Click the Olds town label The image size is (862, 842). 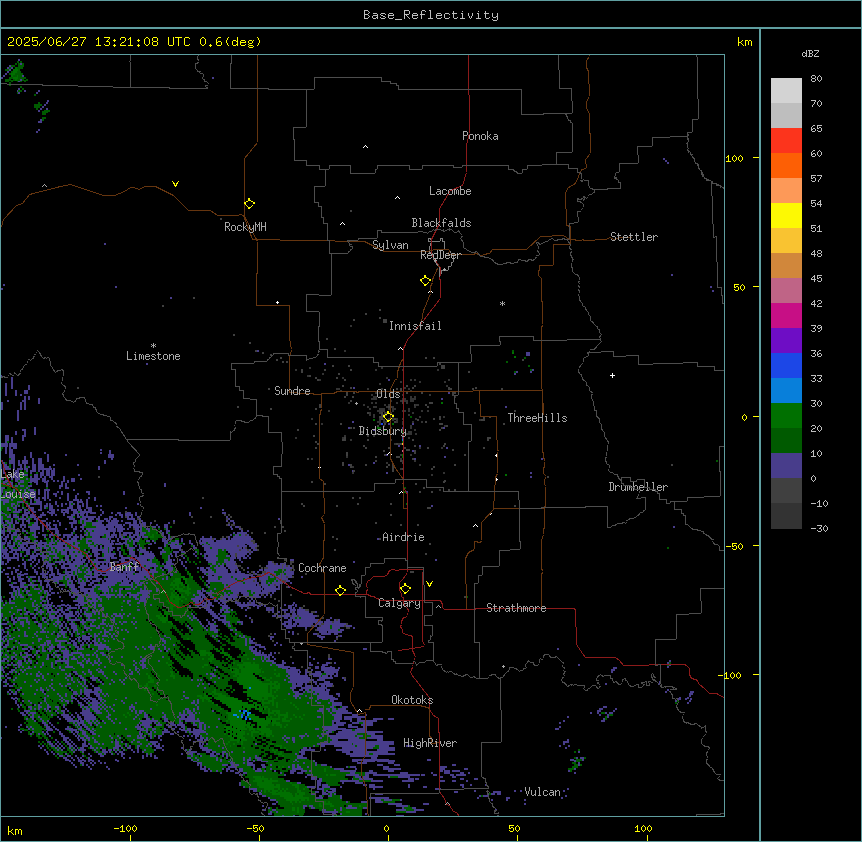pos(388,394)
